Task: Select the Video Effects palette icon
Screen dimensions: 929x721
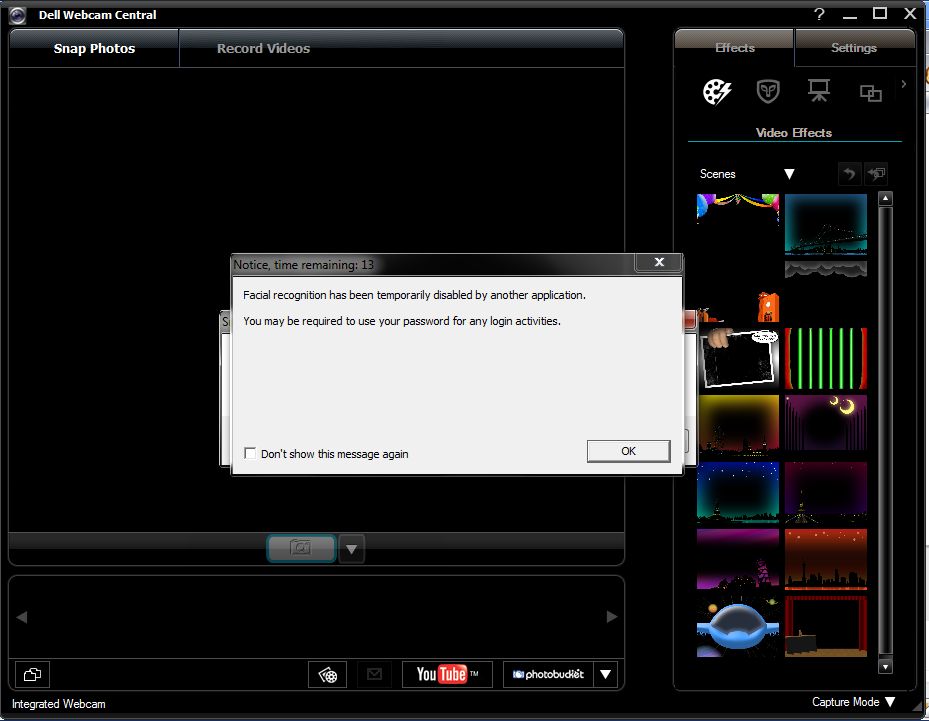Action: pos(717,92)
